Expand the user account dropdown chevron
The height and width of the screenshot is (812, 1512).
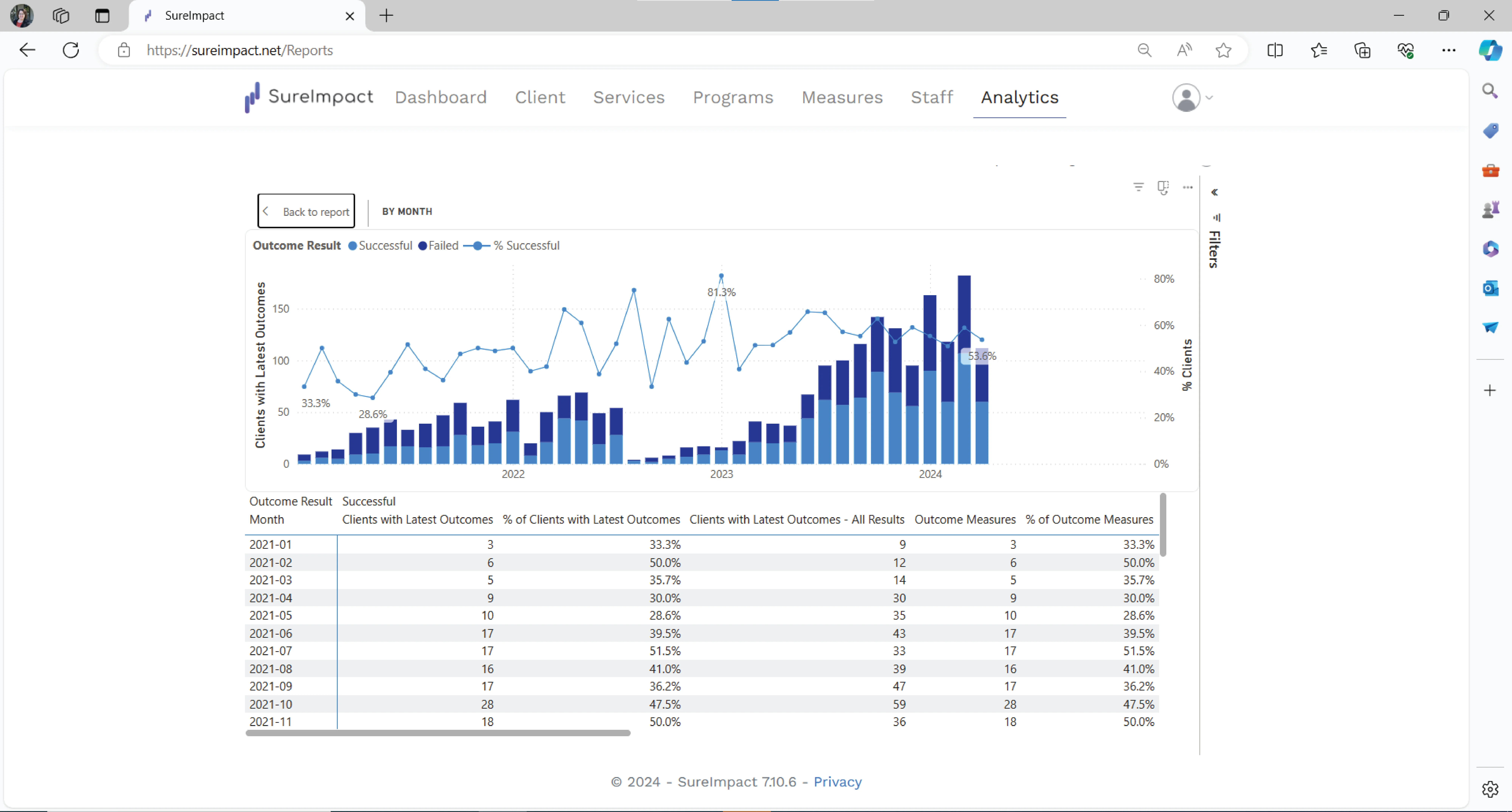(1209, 98)
